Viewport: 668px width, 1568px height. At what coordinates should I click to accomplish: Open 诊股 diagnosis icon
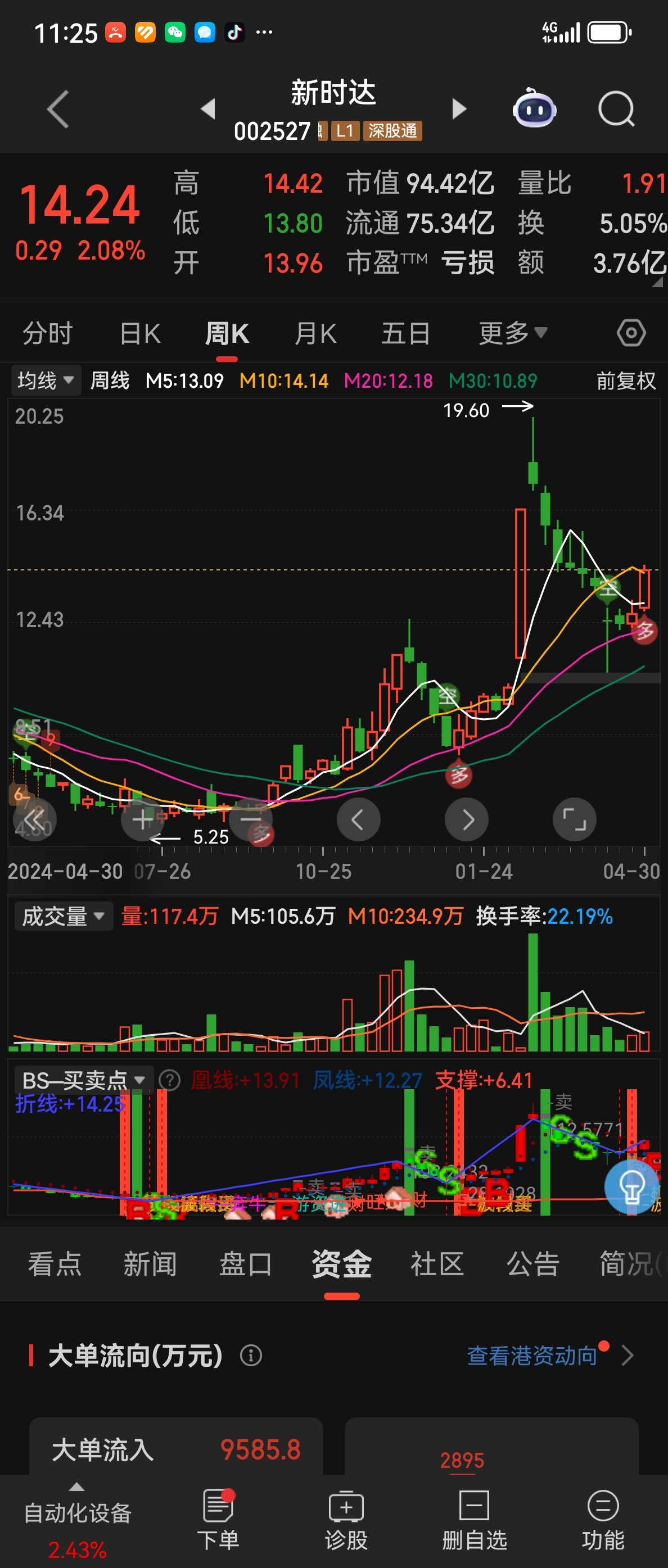tap(346, 1520)
